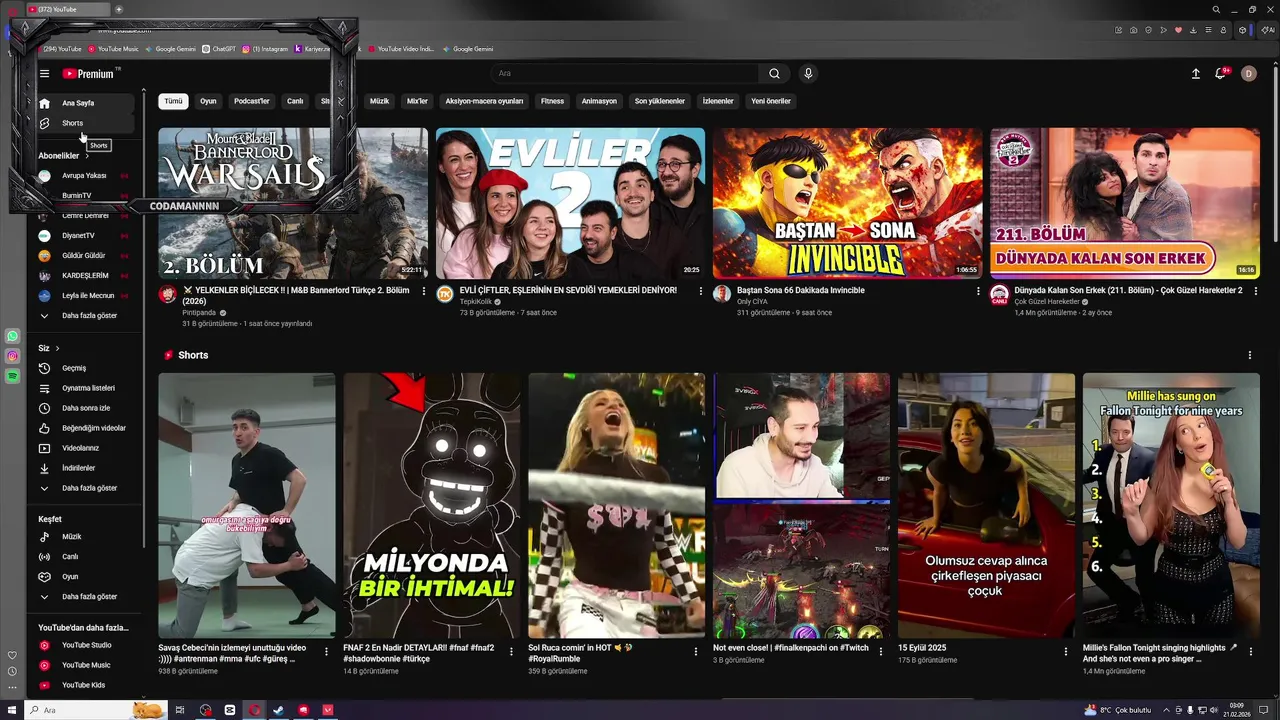The image size is (1280, 720).
Task: Expand the Abonelikler section chevron
Action: 87,156
